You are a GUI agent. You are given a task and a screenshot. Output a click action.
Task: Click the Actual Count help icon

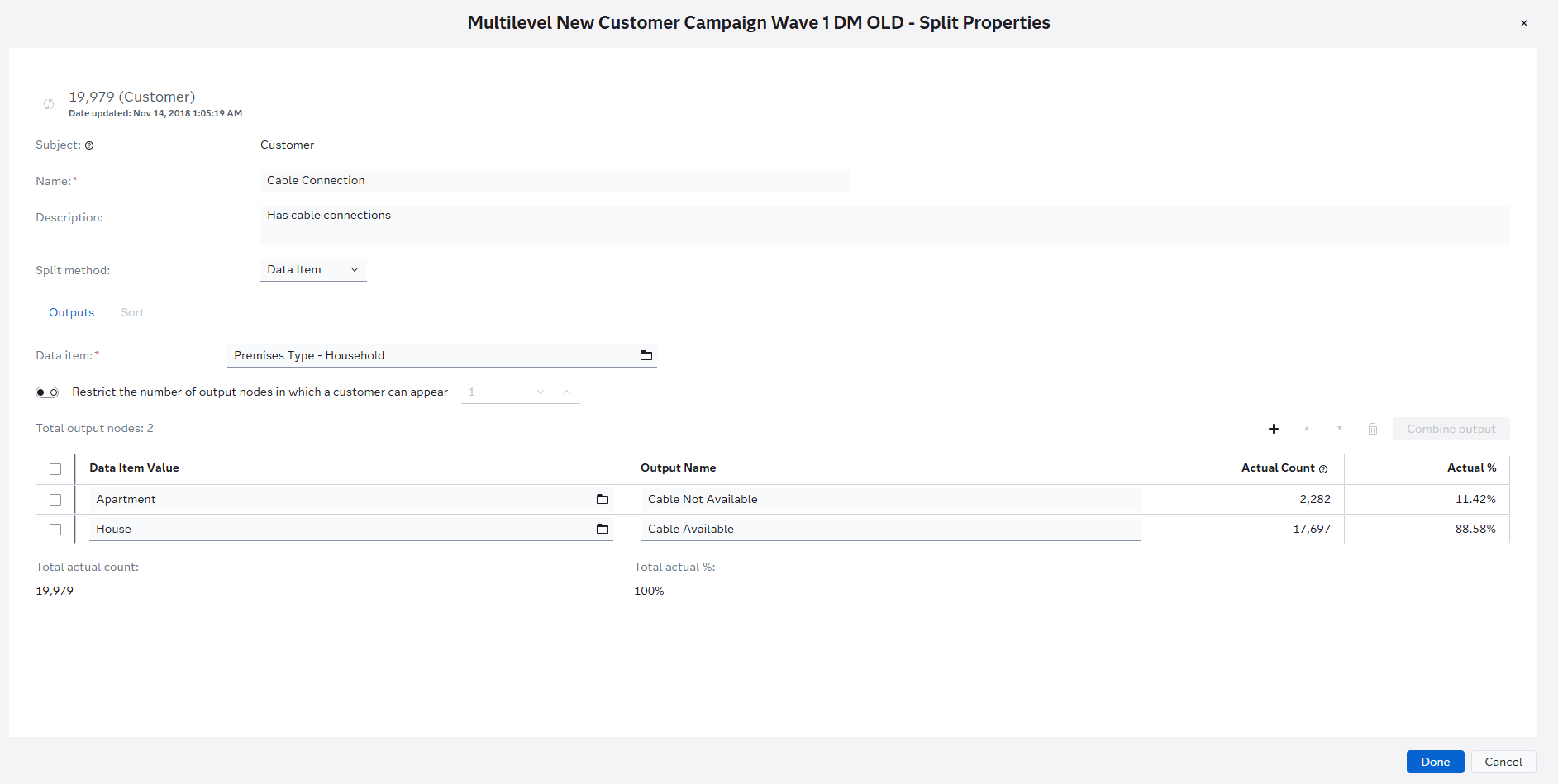[x=1323, y=468]
